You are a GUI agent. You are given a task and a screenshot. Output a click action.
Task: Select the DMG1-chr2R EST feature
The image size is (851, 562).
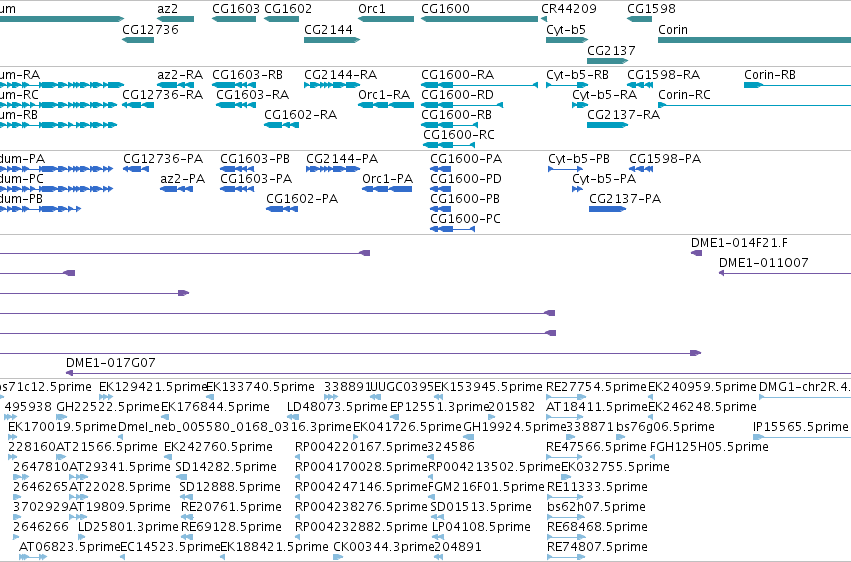[x=805, y=397]
